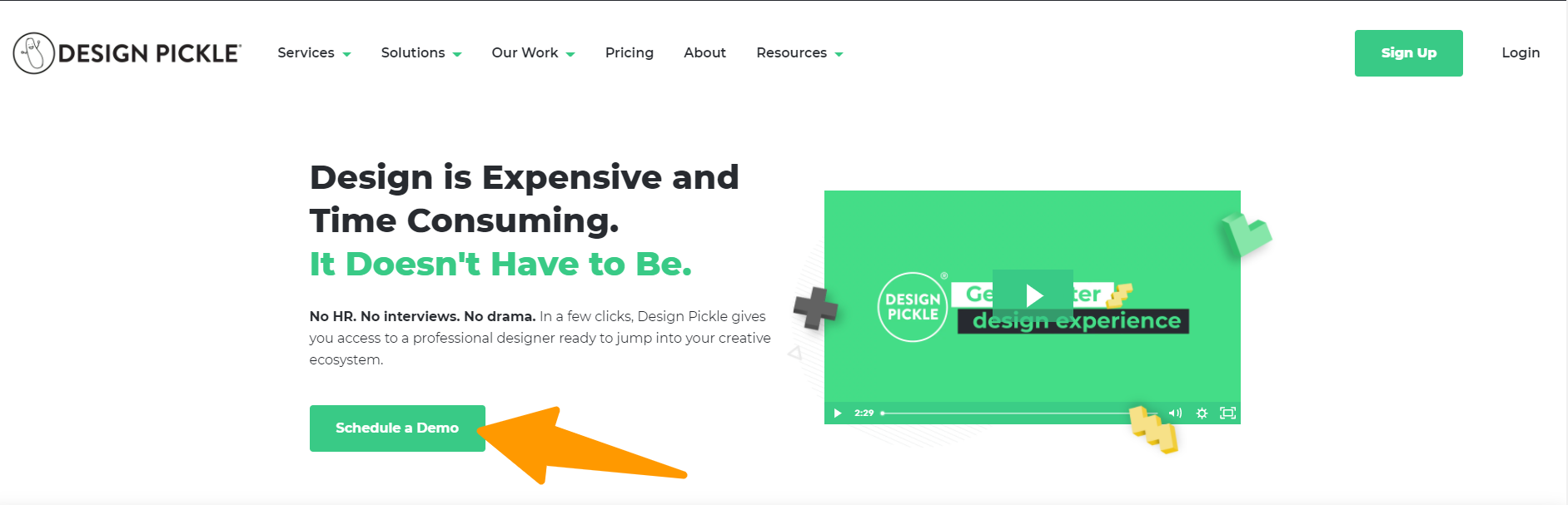The image size is (1568, 505).
Task: Enter fullscreen via the video fullscreen icon
Action: click(x=1227, y=413)
